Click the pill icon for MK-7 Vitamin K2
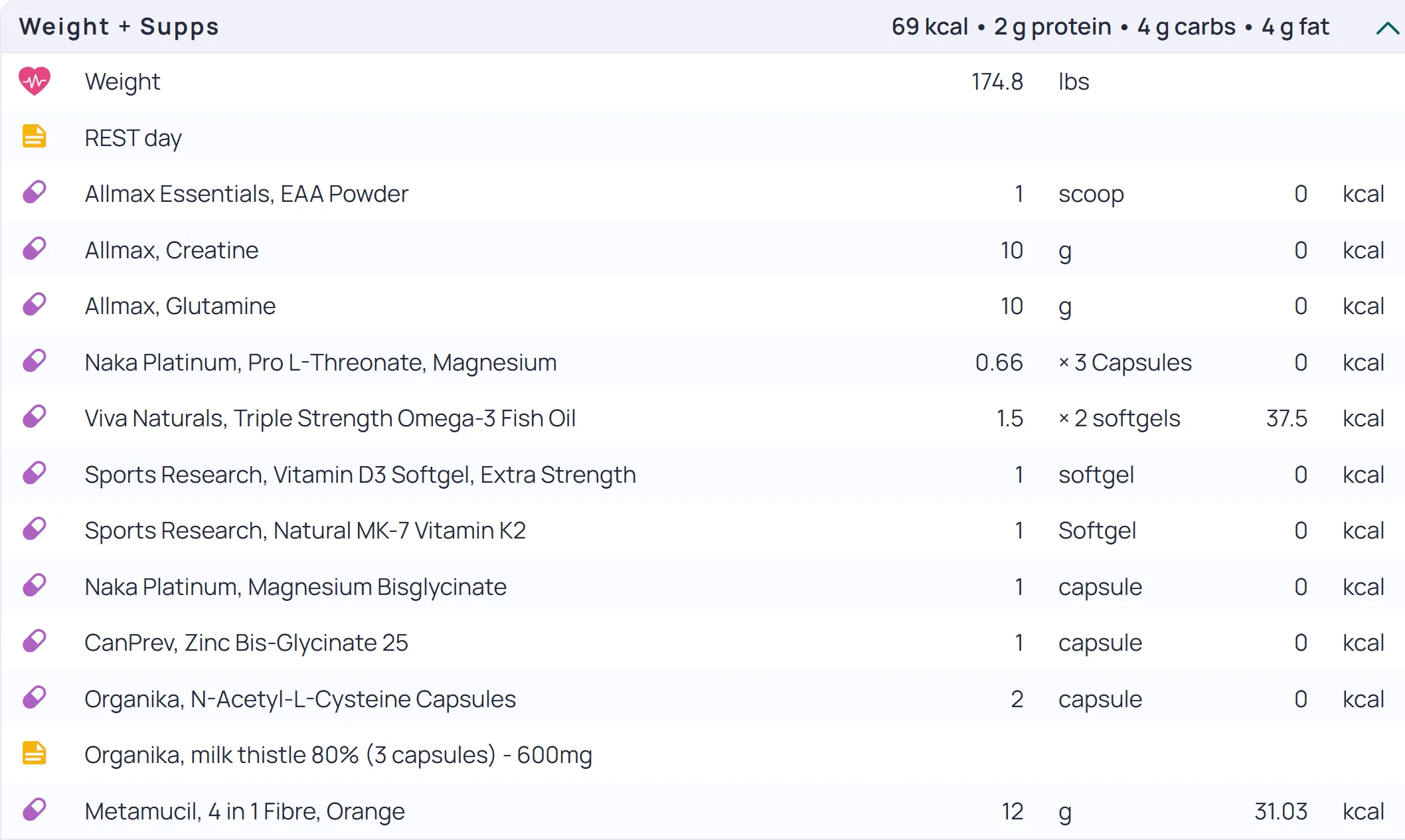Image resolution: width=1405 pixels, height=840 pixels. (35, 529)
